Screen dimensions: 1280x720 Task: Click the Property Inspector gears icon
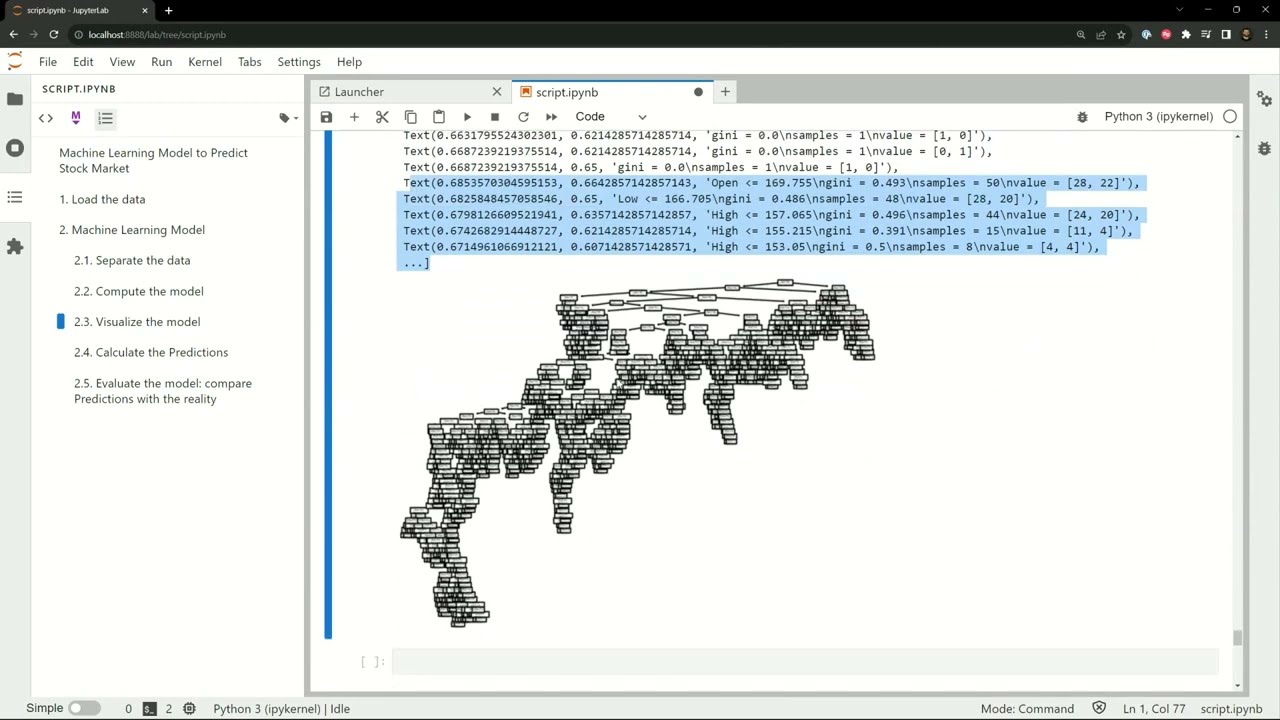click(1265, 99)
